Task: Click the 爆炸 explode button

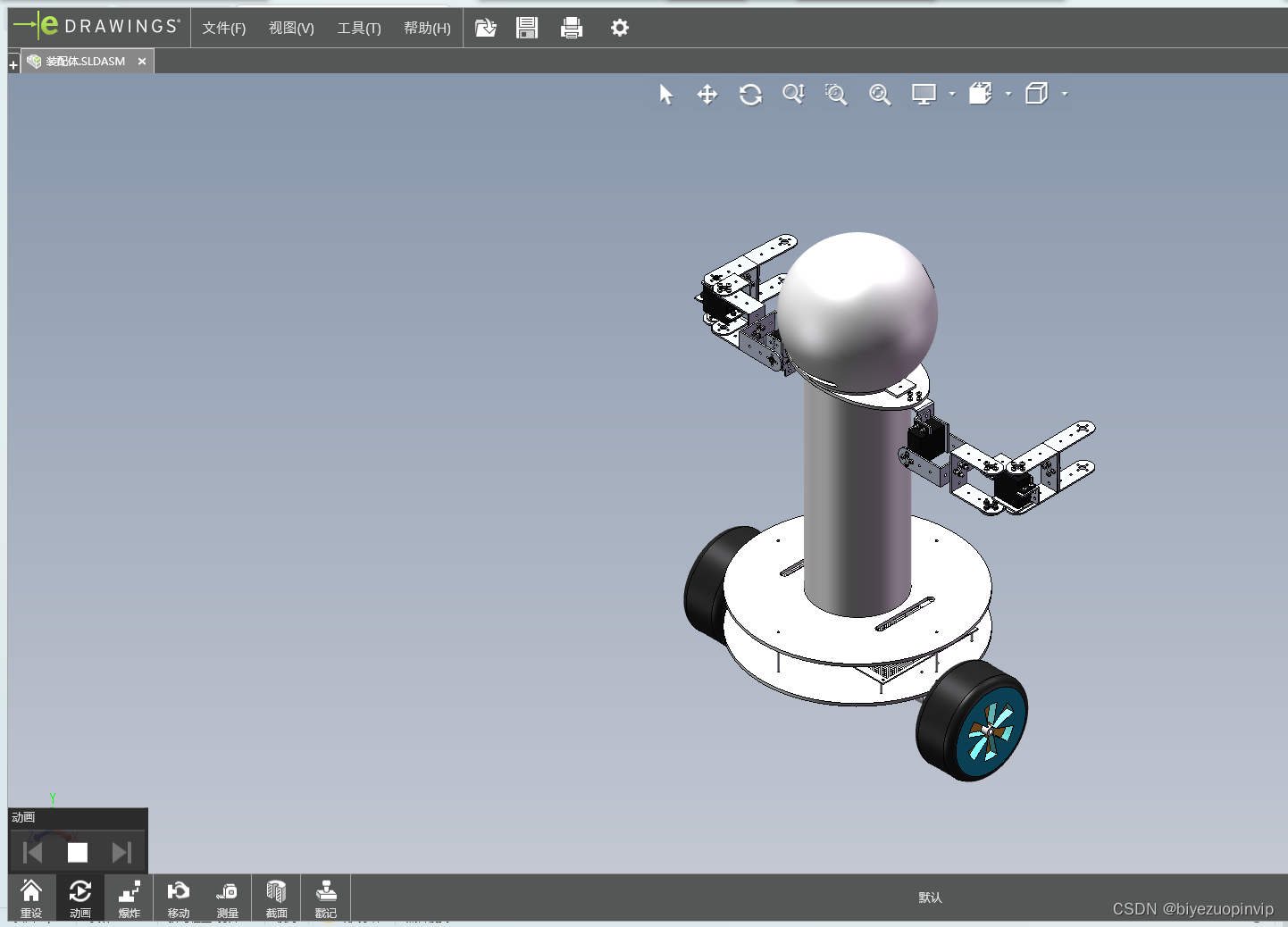Action: pos(130,898)
